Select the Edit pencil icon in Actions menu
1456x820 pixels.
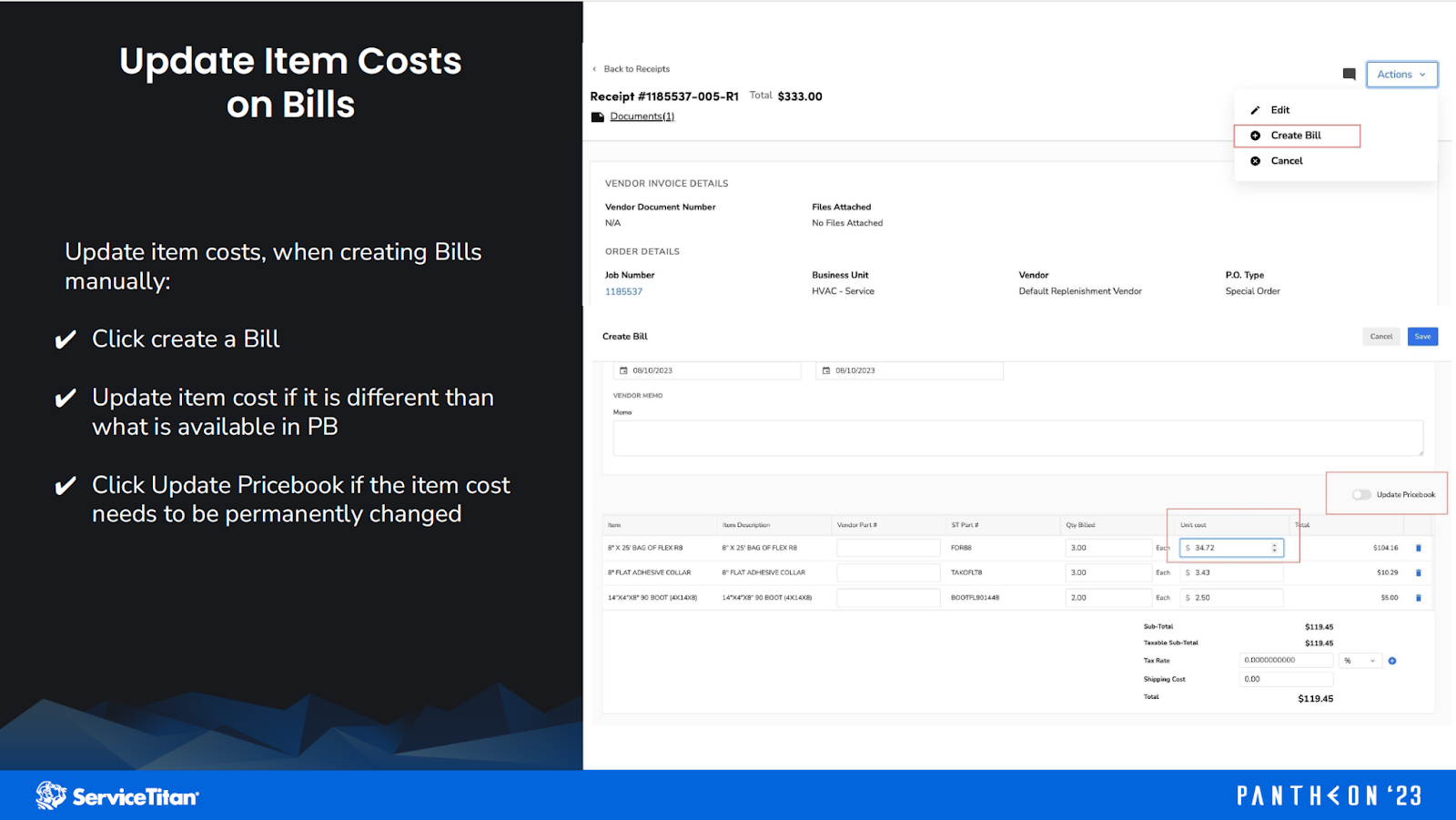1256,109
